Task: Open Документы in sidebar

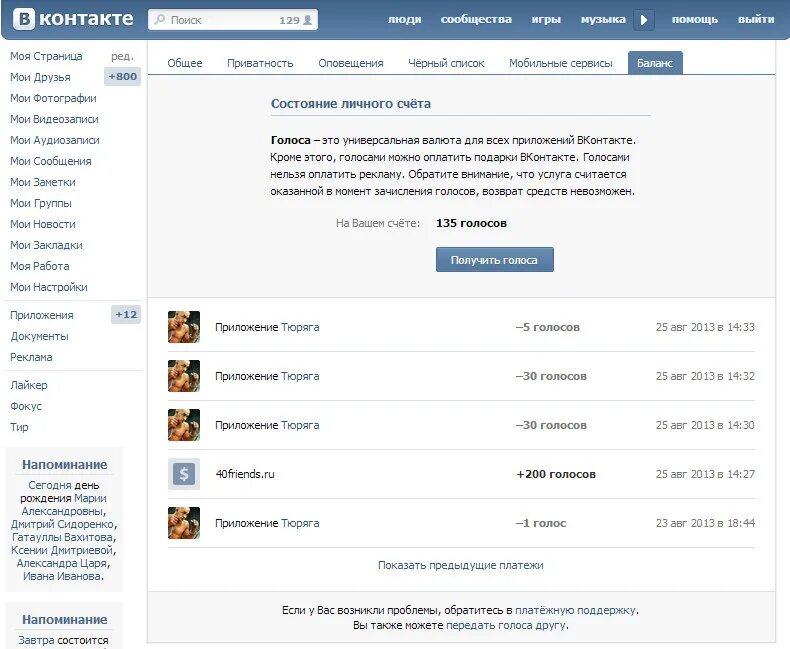Action: (39, 336)
